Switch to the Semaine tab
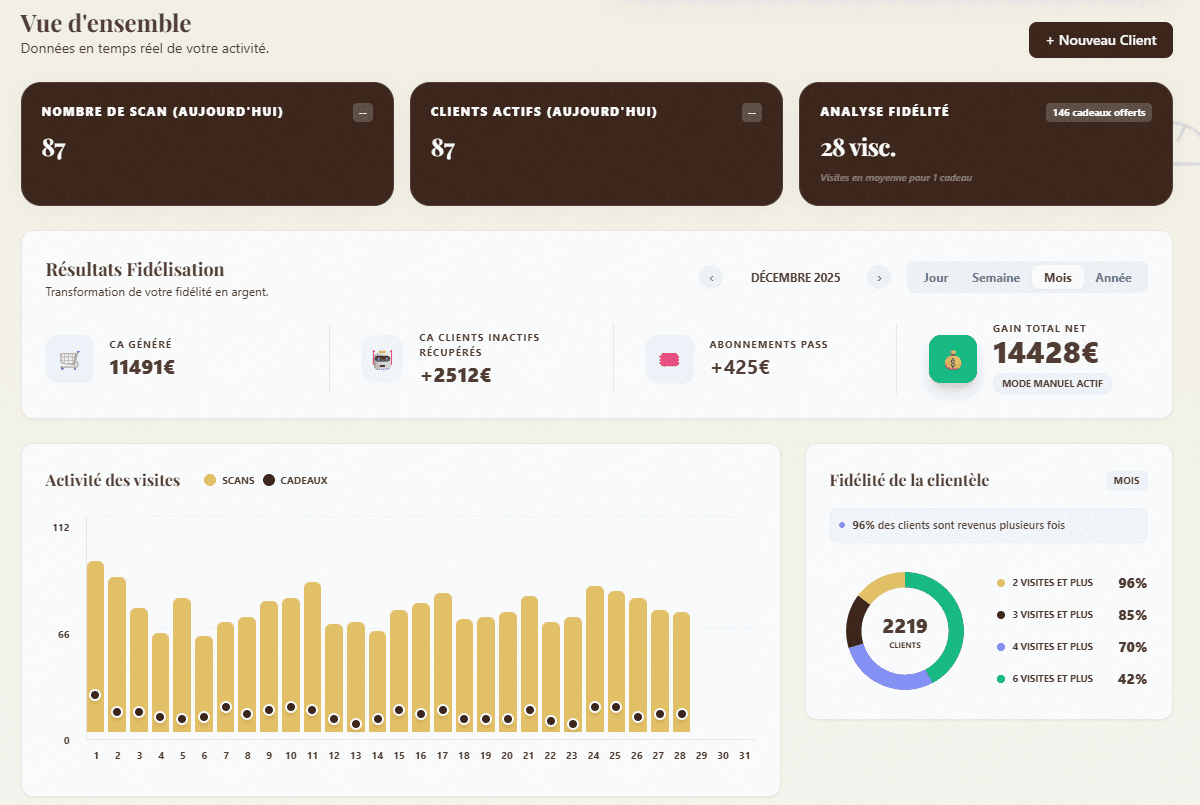 click(996, 278)
